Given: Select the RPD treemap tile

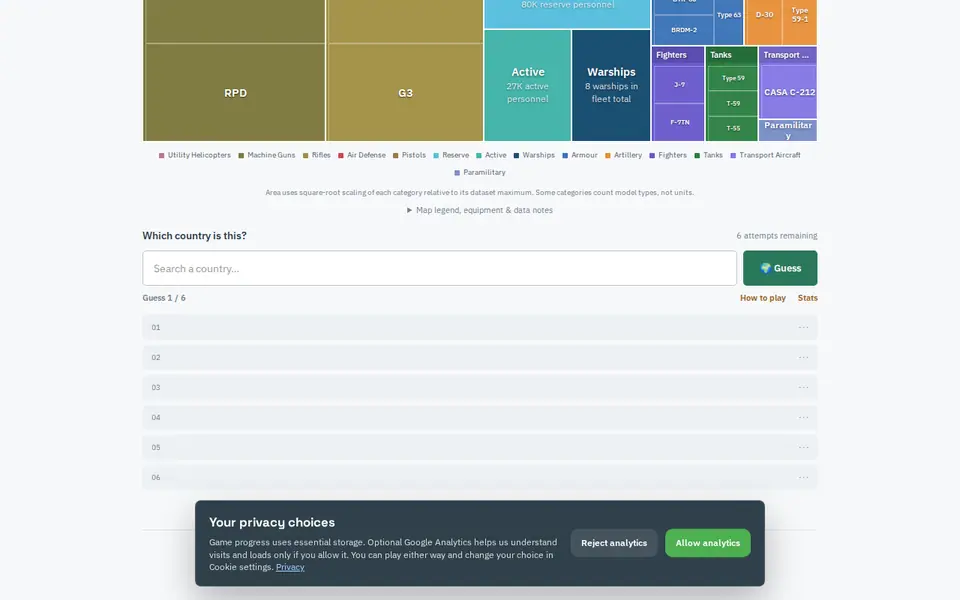Looking at the screenshot, I should click(x=235, y=92).
